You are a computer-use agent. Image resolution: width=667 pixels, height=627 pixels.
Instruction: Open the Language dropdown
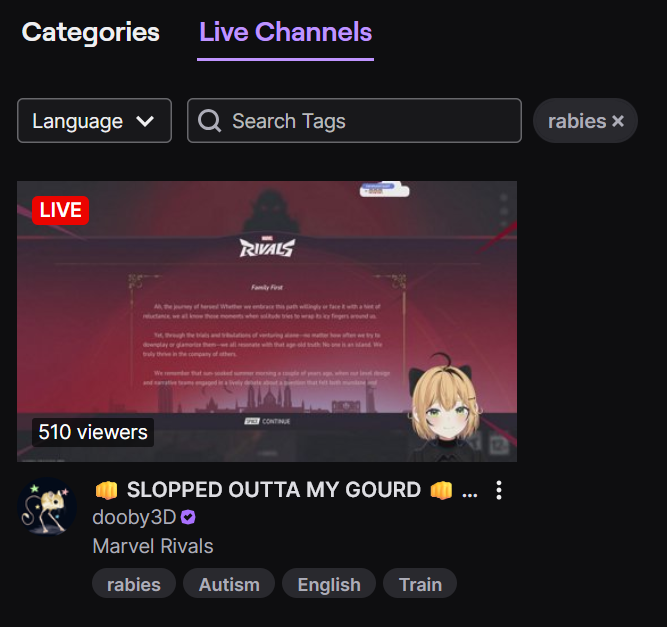tap(94, 121)
